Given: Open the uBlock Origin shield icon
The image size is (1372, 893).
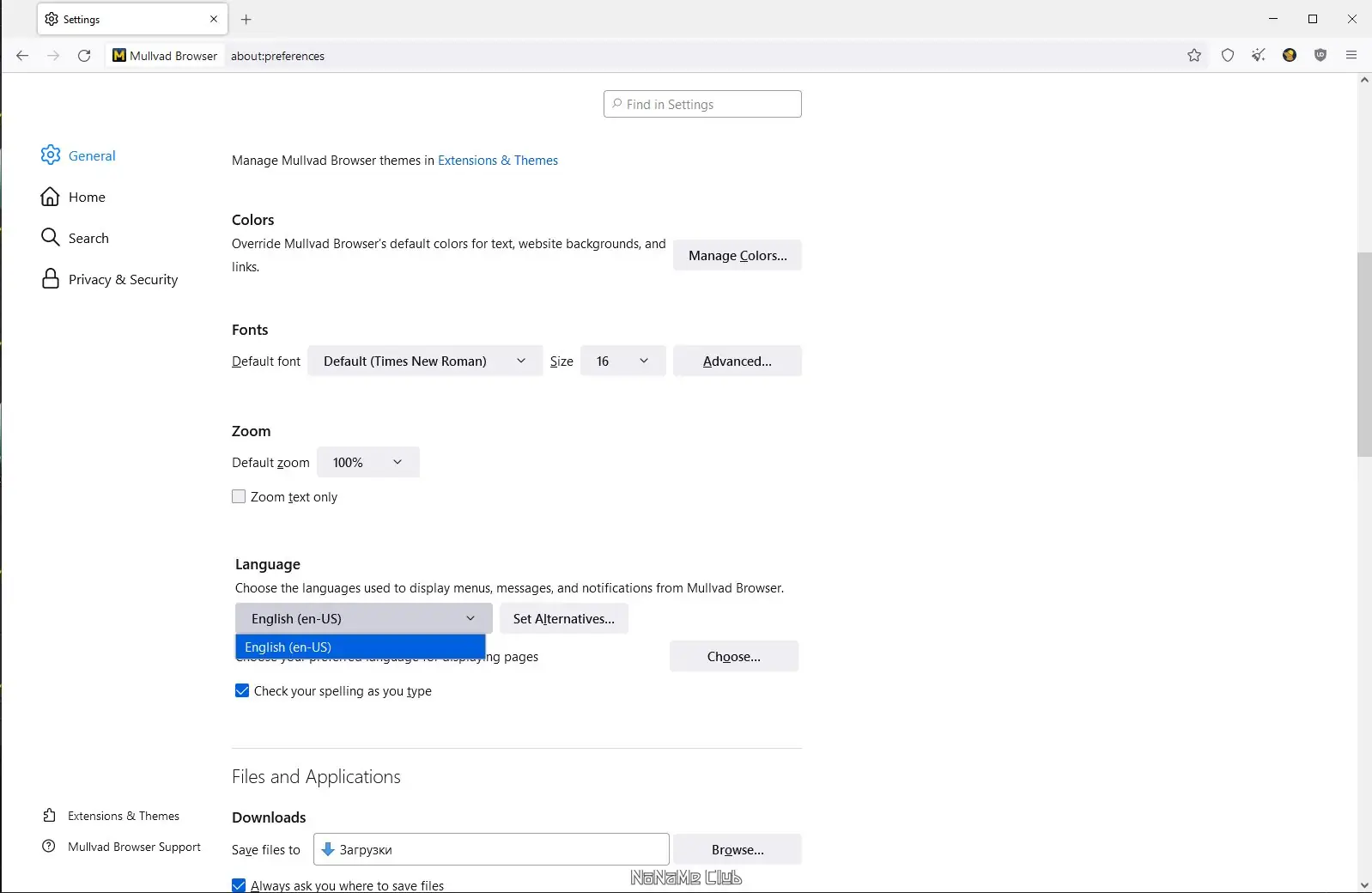Looking at the screenshot, I should click(x=1320, y=56).
